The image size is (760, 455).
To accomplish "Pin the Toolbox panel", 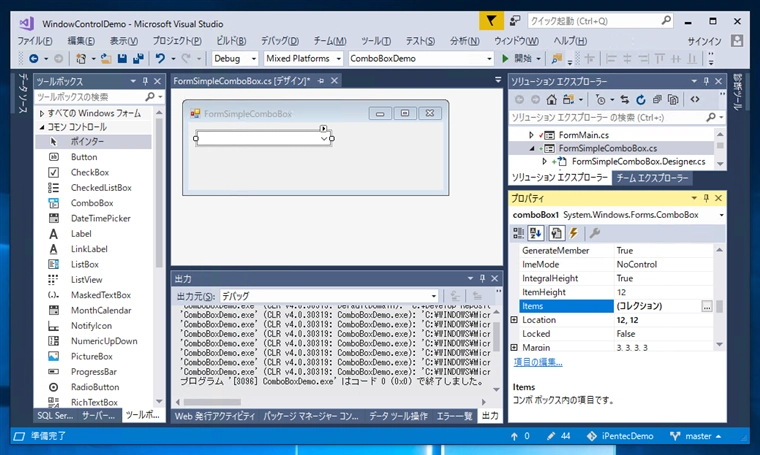I will click(x=145, y=81).
